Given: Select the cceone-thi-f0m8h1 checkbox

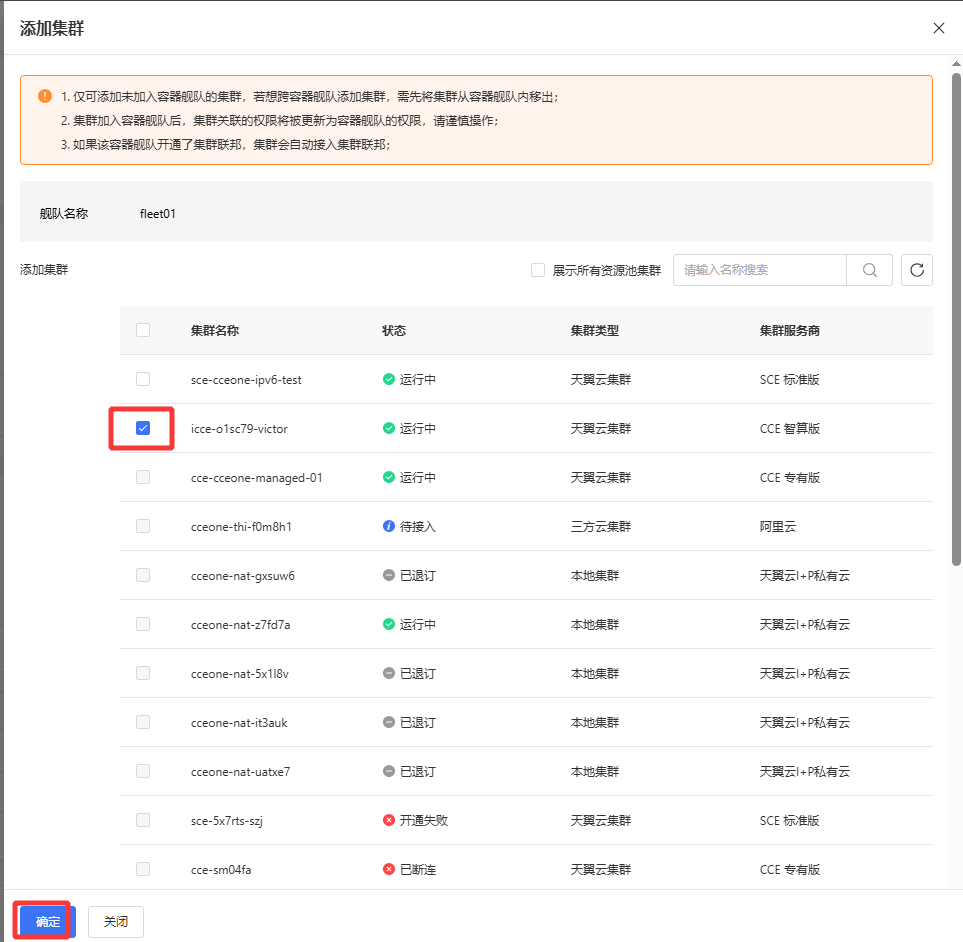Looking at the screenshot, I should pyautogui.click(x=143, y=526).
